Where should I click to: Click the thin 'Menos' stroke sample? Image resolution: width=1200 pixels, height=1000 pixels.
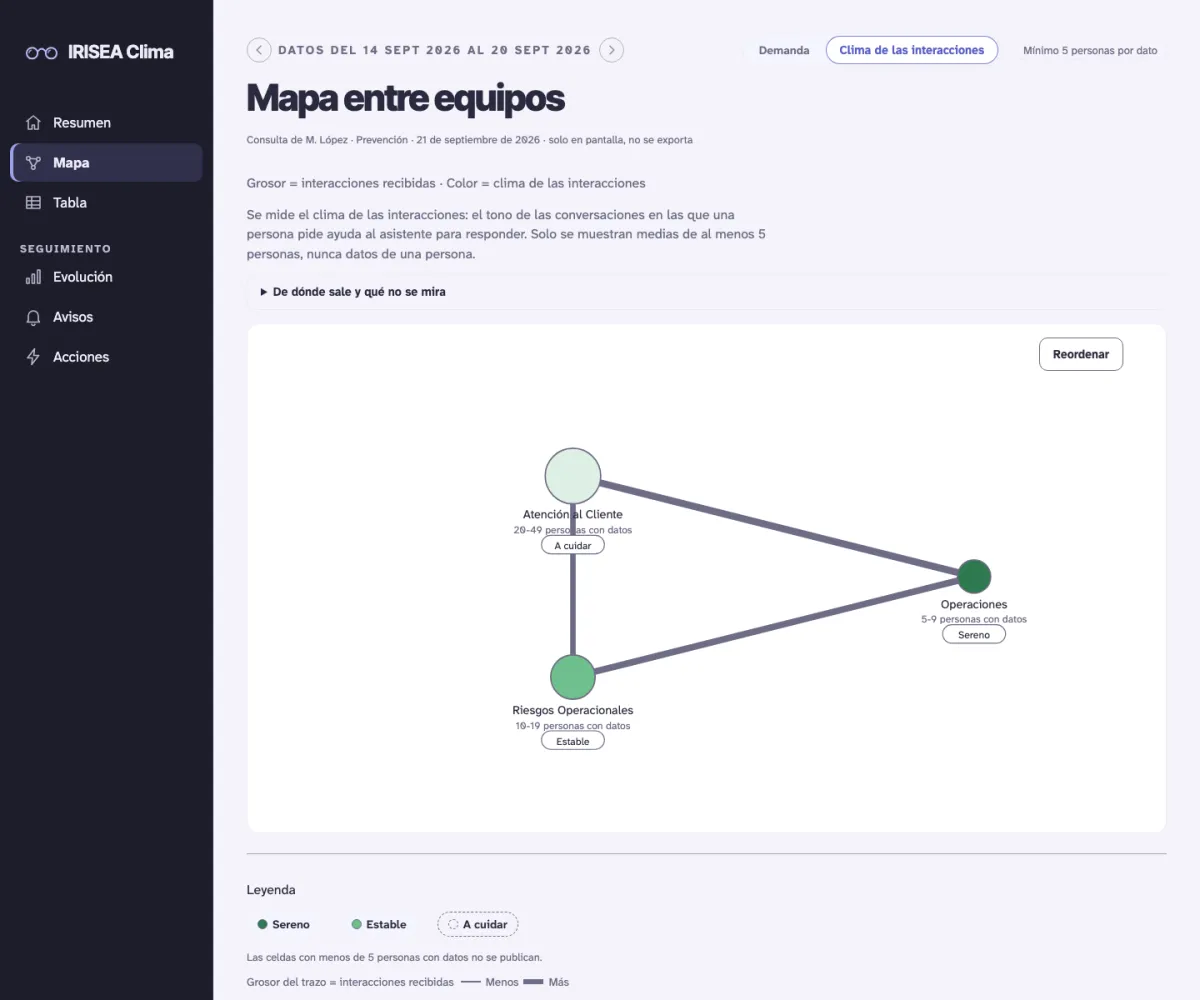pos(471,982)
